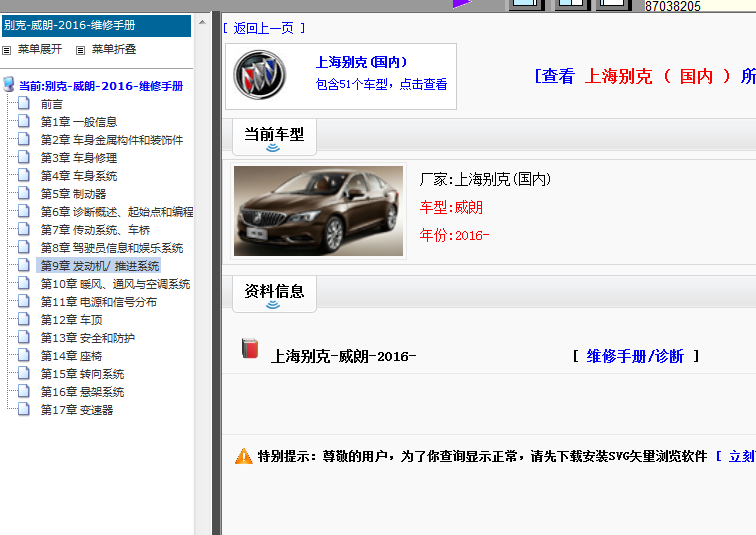Click the warning triangle icon near 特别提示
The height and width of the screenshot is (535, 756).
(x=243, y=456)
